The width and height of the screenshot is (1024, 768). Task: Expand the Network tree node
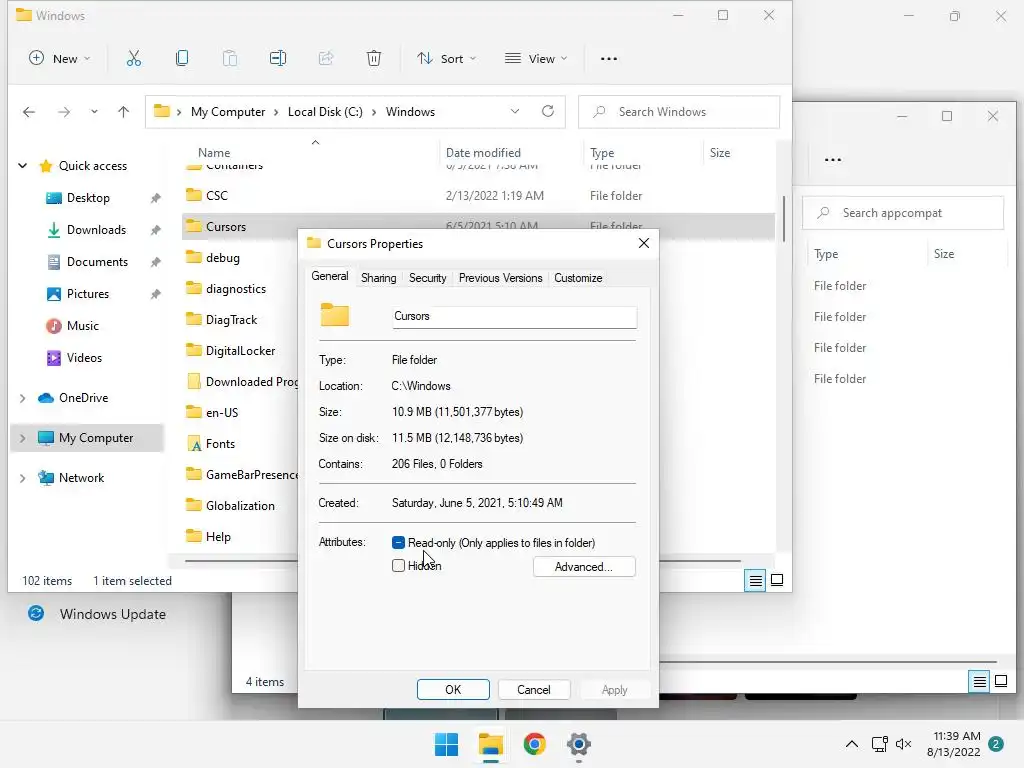pyautogui.click(x=23, y=478)
